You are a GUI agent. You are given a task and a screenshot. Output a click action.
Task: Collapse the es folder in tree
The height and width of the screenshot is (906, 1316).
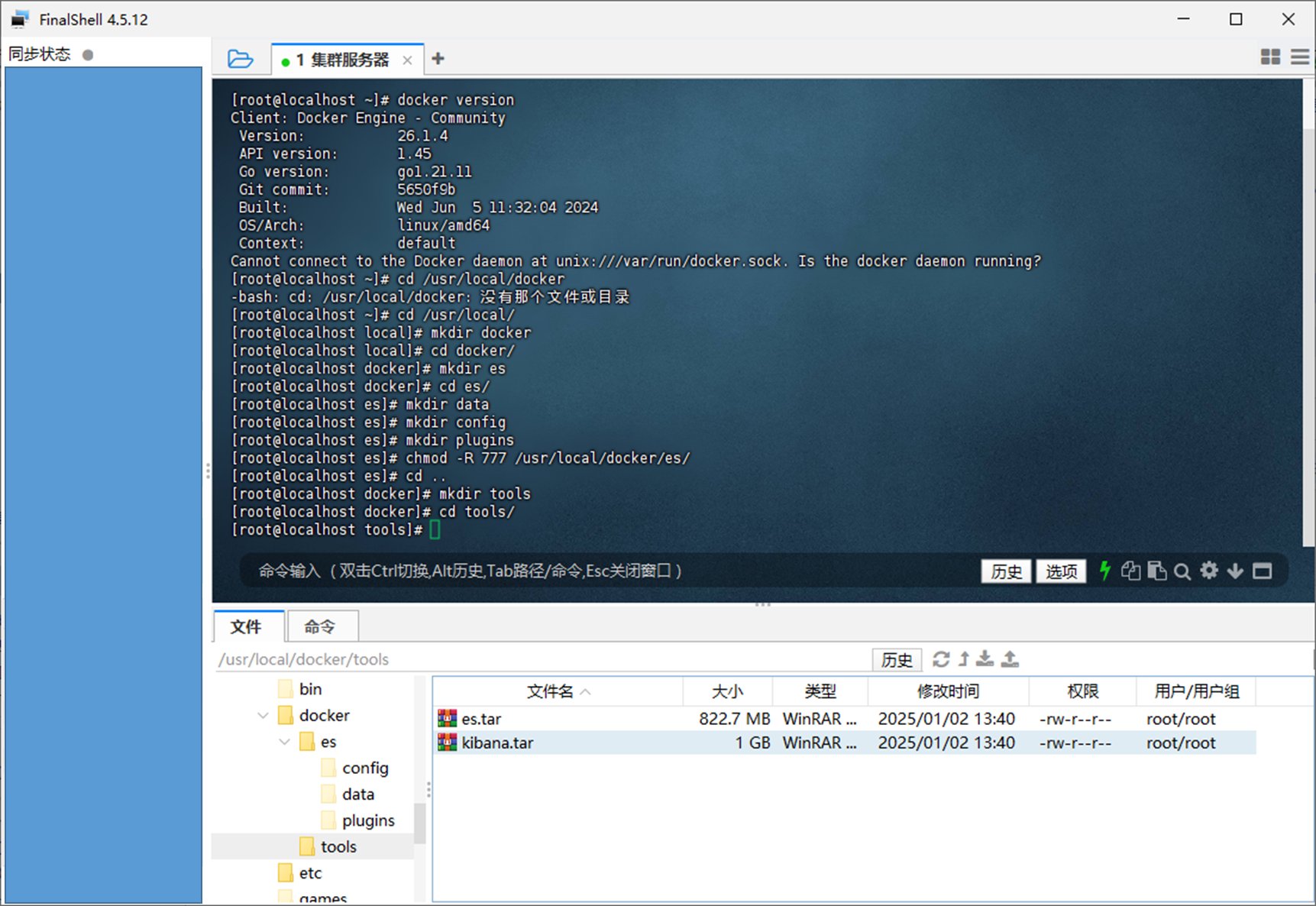pyautogui.click(x=285, y=742)
